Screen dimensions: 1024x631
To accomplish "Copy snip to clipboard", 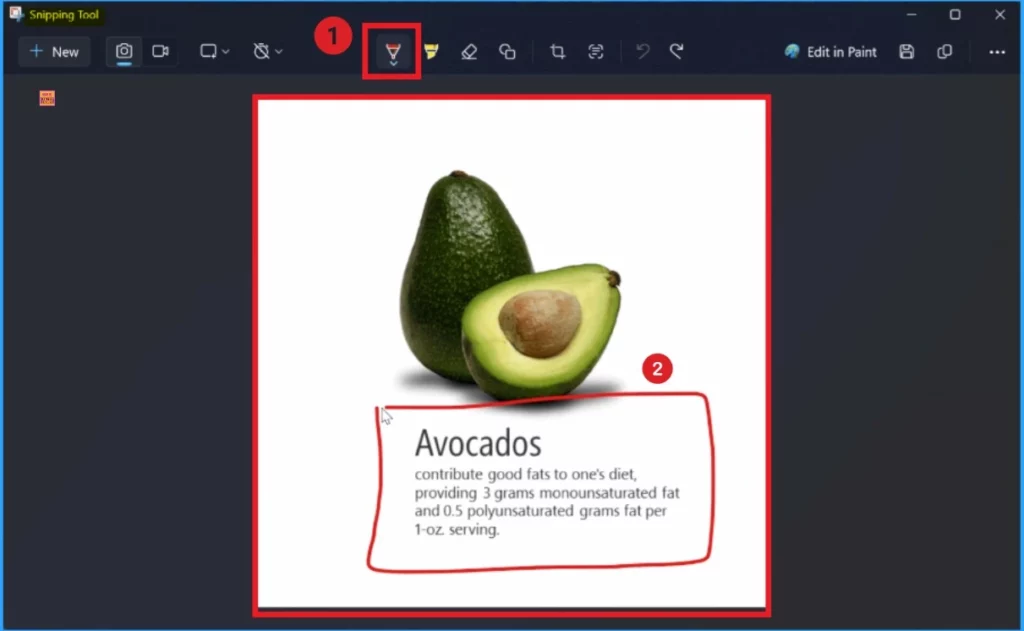I will tap(944, 52).
